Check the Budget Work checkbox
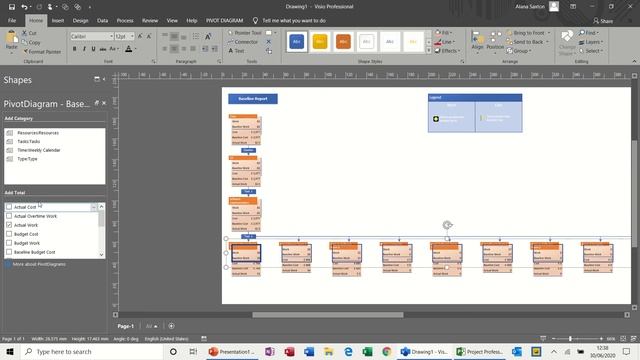The image size is (640, 360). pos(9,243)
